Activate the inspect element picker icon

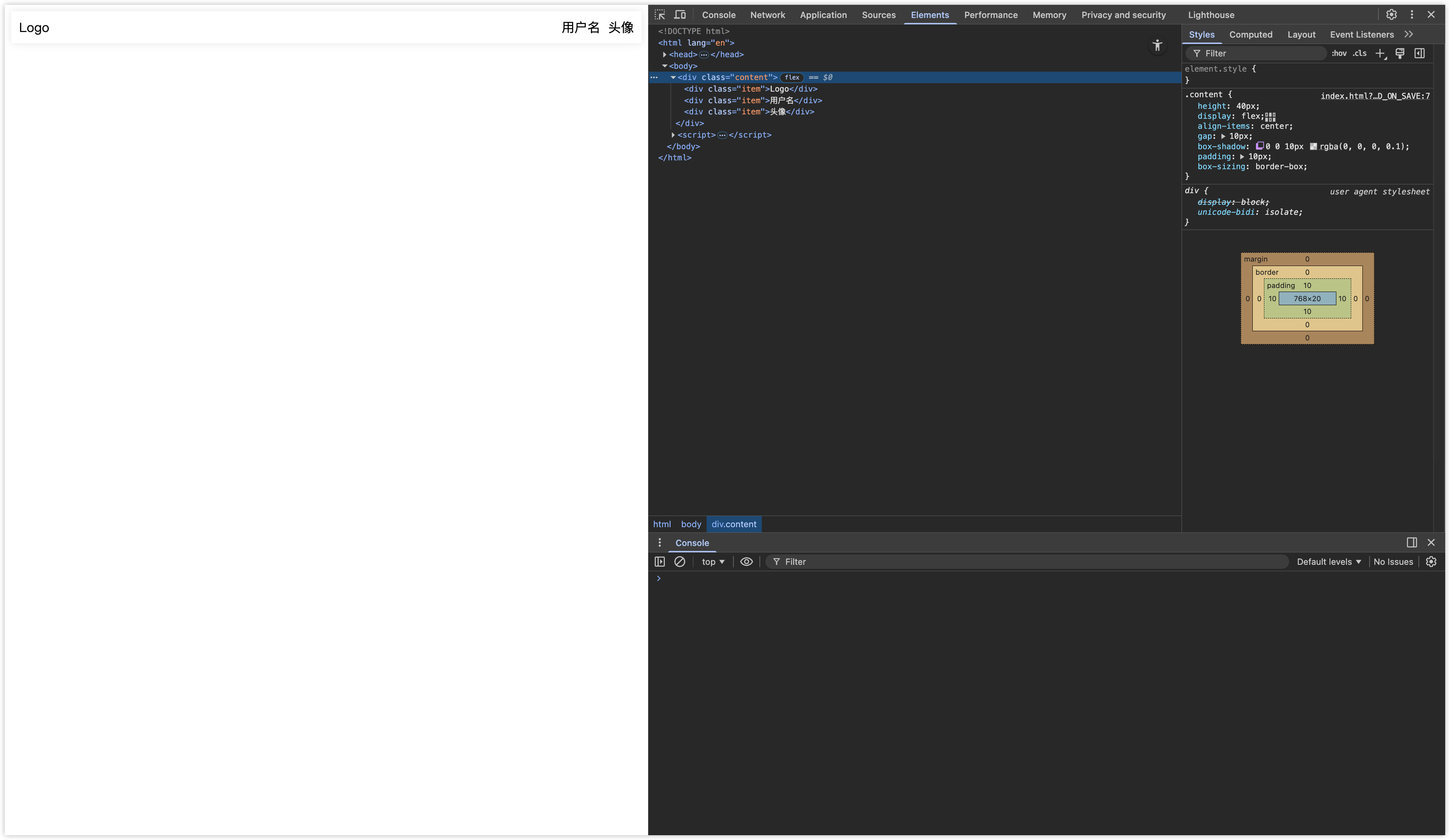[660, 15]
